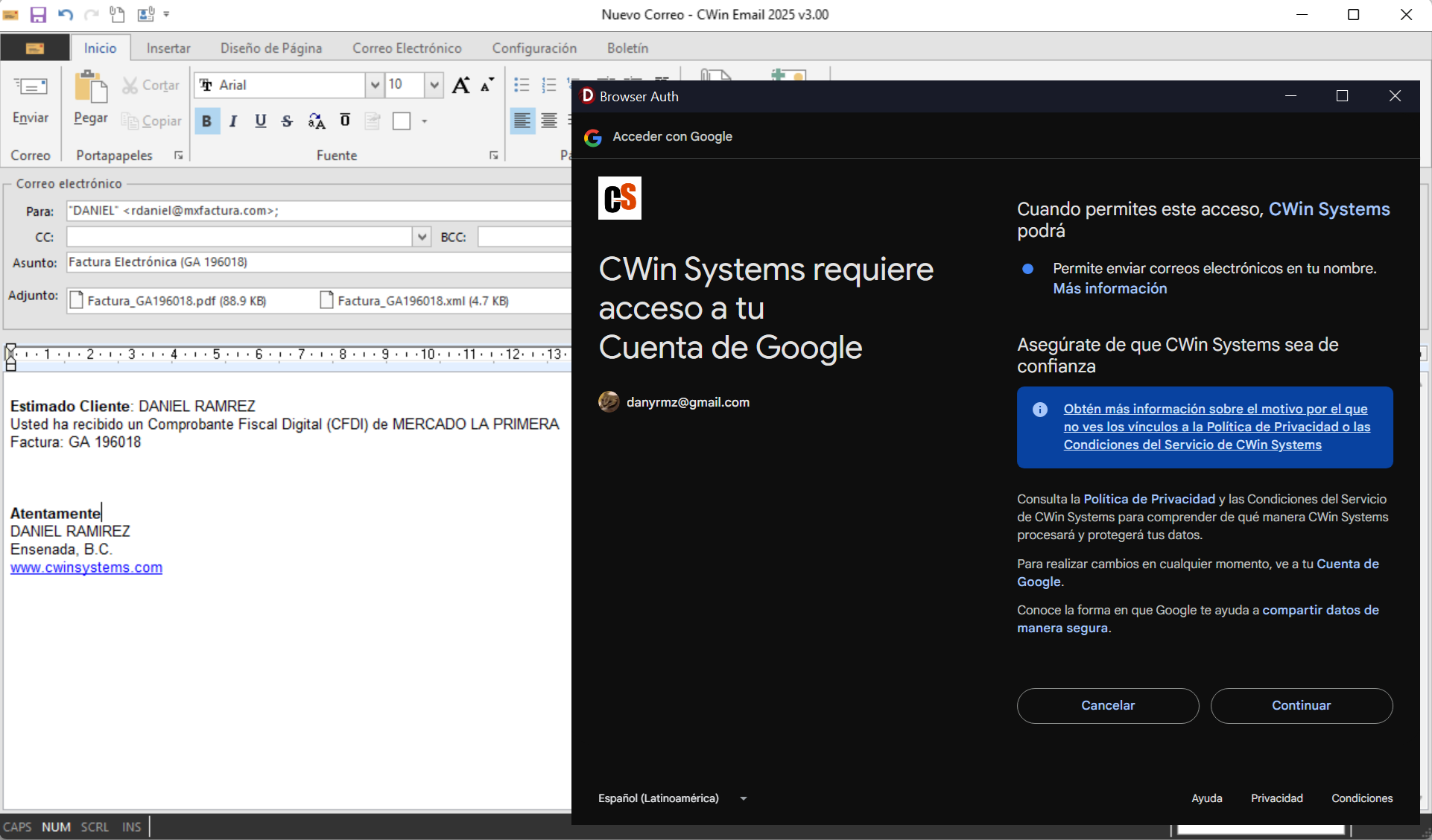Screen dimensions: 1432x840
Task: Click the Redo arrow icon
Action: (x=91, y=14)
